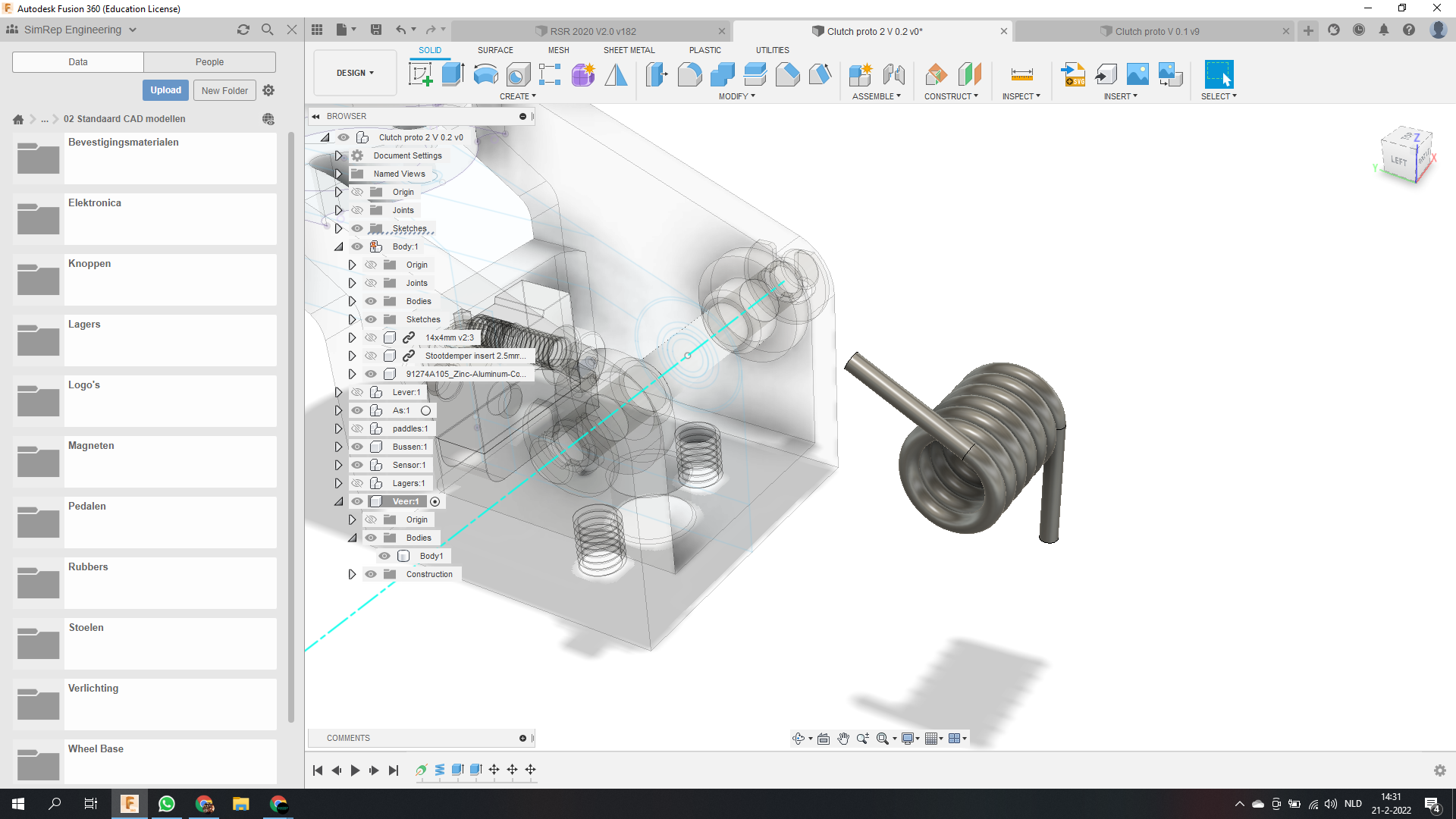Click the Upload button
1456x819 pixels.
[165, 89]
